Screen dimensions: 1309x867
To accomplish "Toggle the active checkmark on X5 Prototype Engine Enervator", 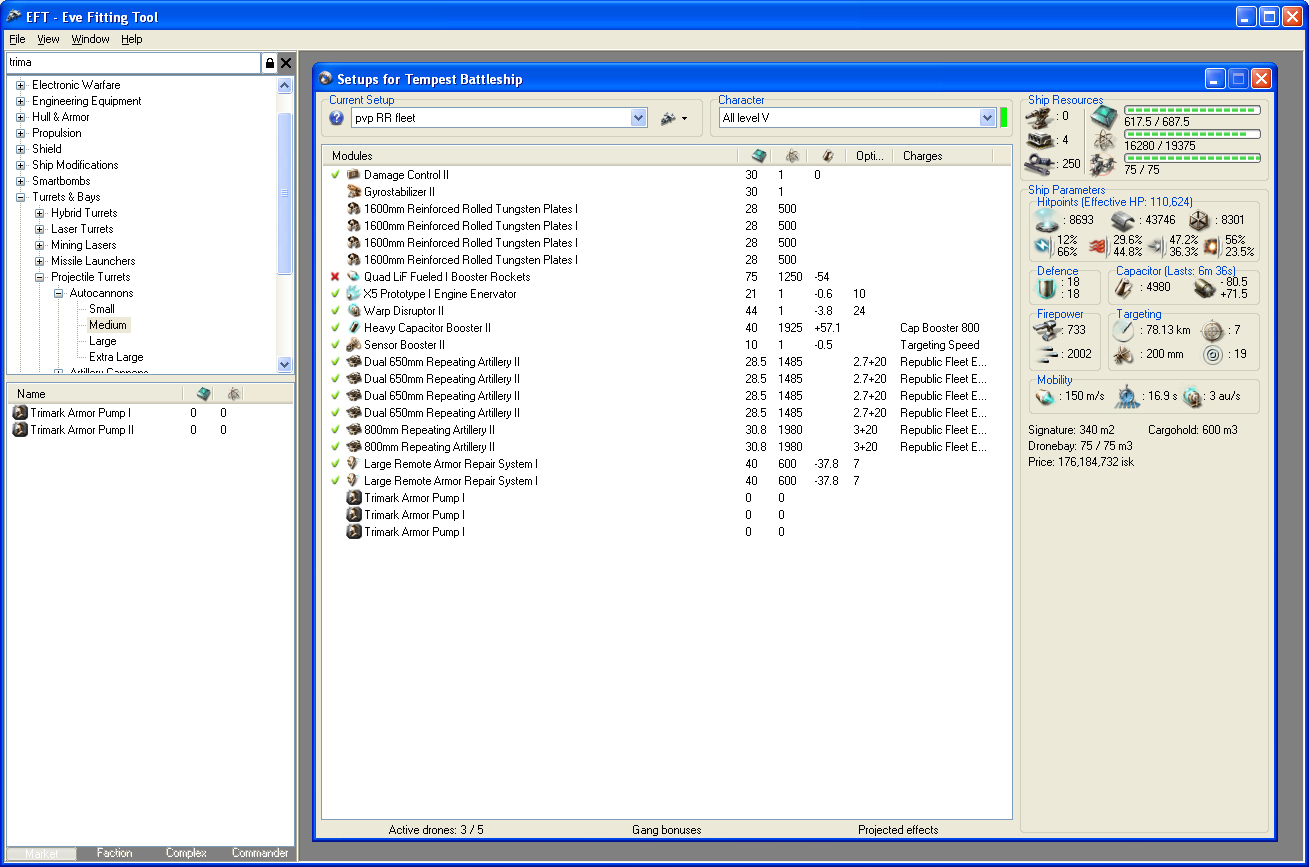I will point(335,294).
